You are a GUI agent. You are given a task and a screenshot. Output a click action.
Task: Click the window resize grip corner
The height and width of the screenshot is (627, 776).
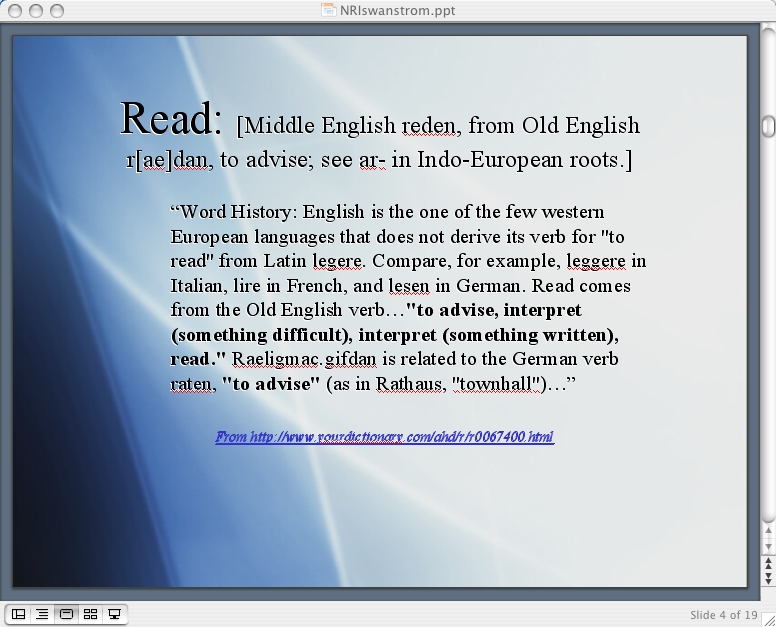pos(769,620)
